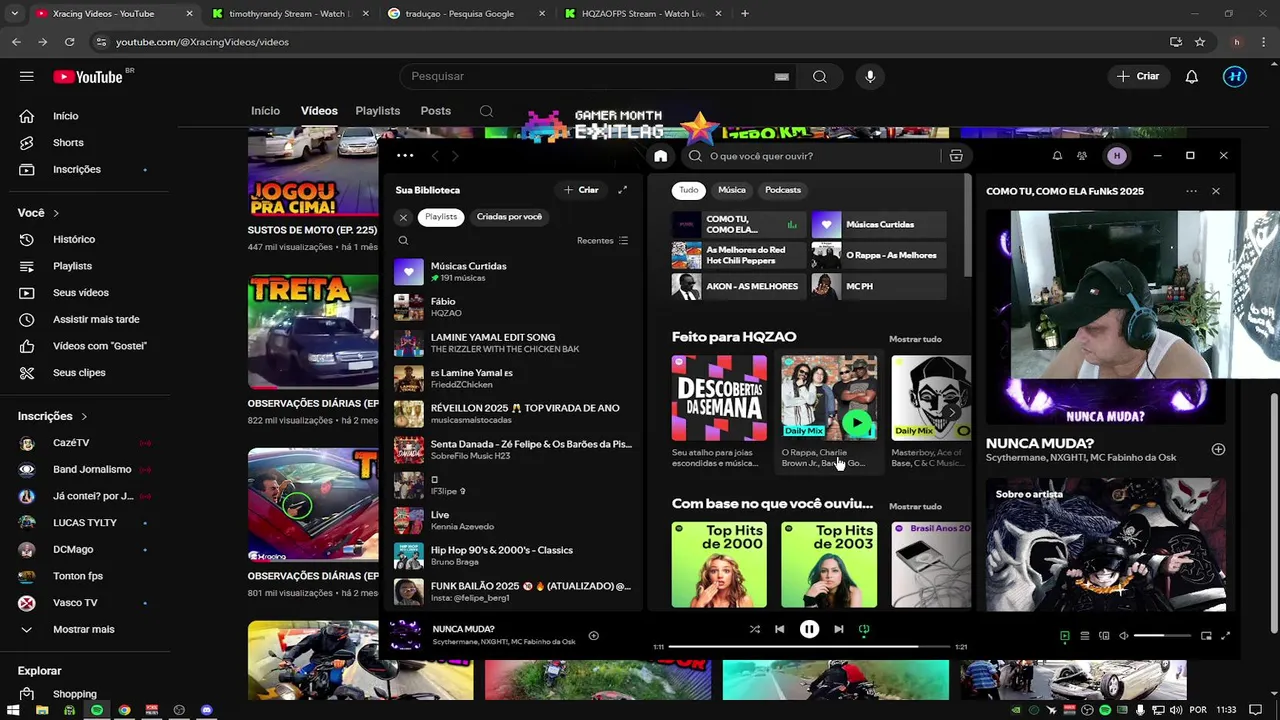Toggle Playlists filter chip in library
The height and width of the screenshot is (720, 1280).
click(x=441, y=217)
